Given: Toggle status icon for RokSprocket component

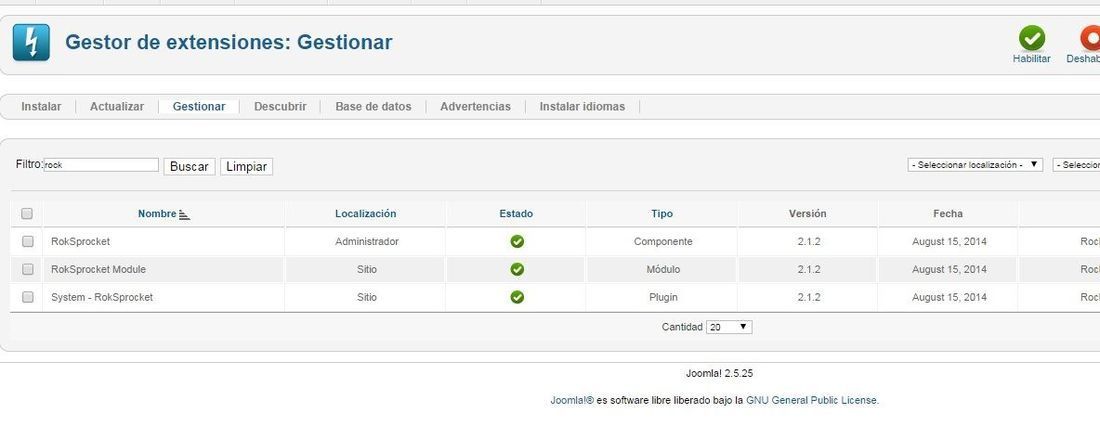Looking at the screenshot, I should coord(517,241).
